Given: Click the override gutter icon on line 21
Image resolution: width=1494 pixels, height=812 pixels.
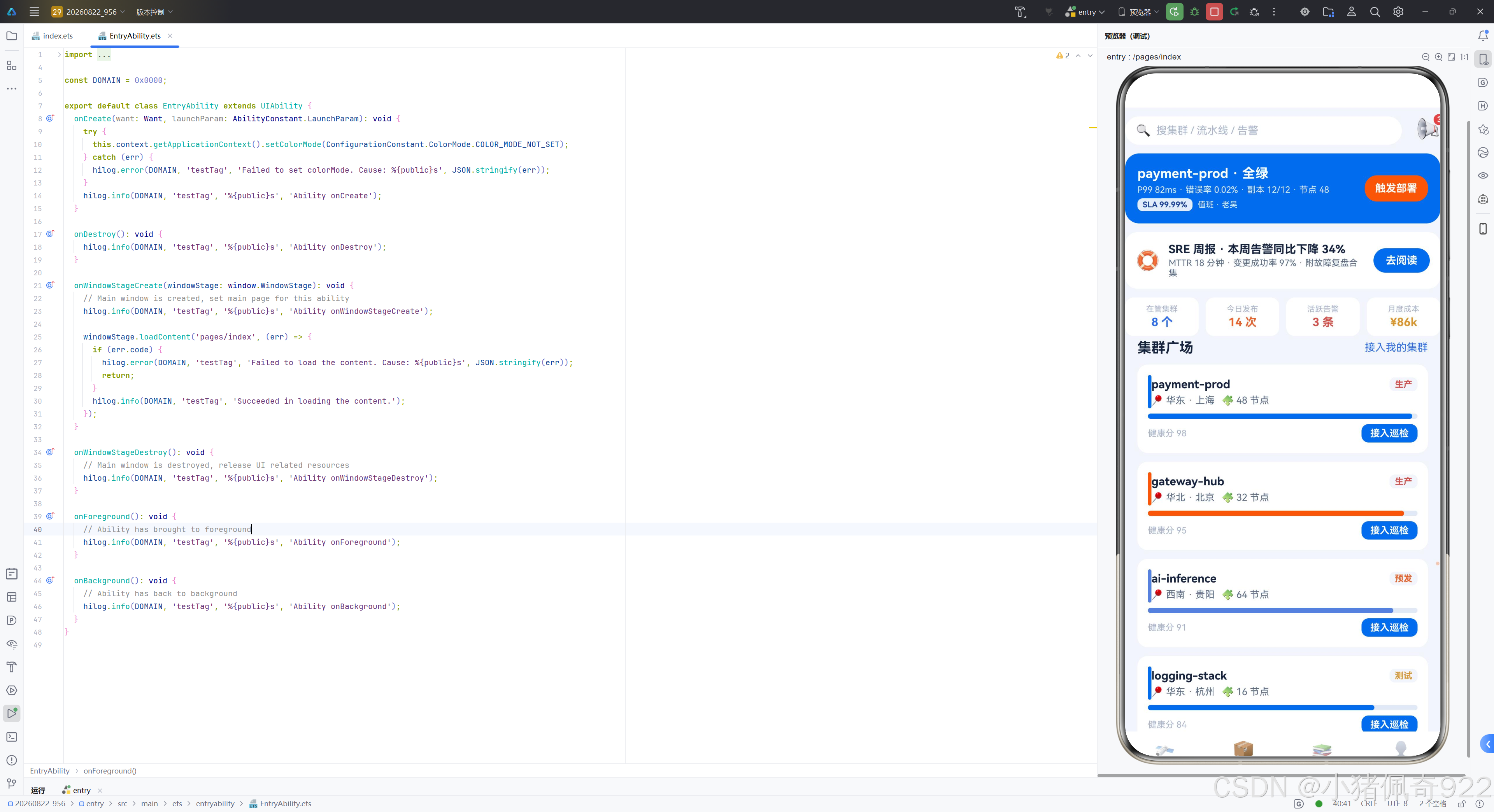Looking at the screenshot, I should [51, 285].
